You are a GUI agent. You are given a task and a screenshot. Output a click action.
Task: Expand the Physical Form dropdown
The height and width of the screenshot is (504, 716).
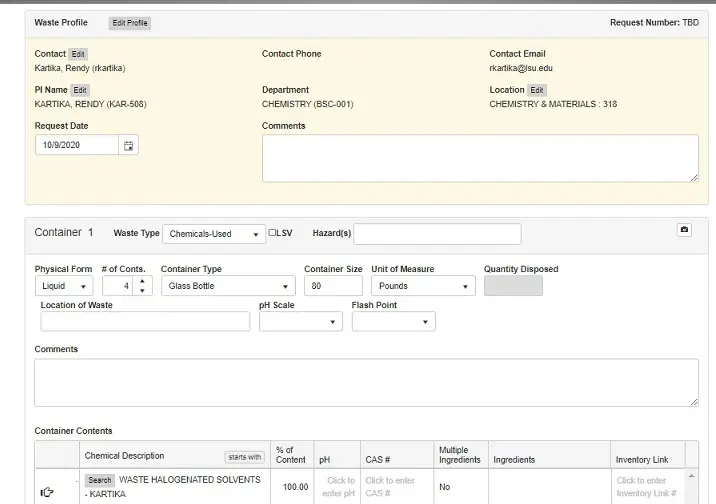pos(64,286)
